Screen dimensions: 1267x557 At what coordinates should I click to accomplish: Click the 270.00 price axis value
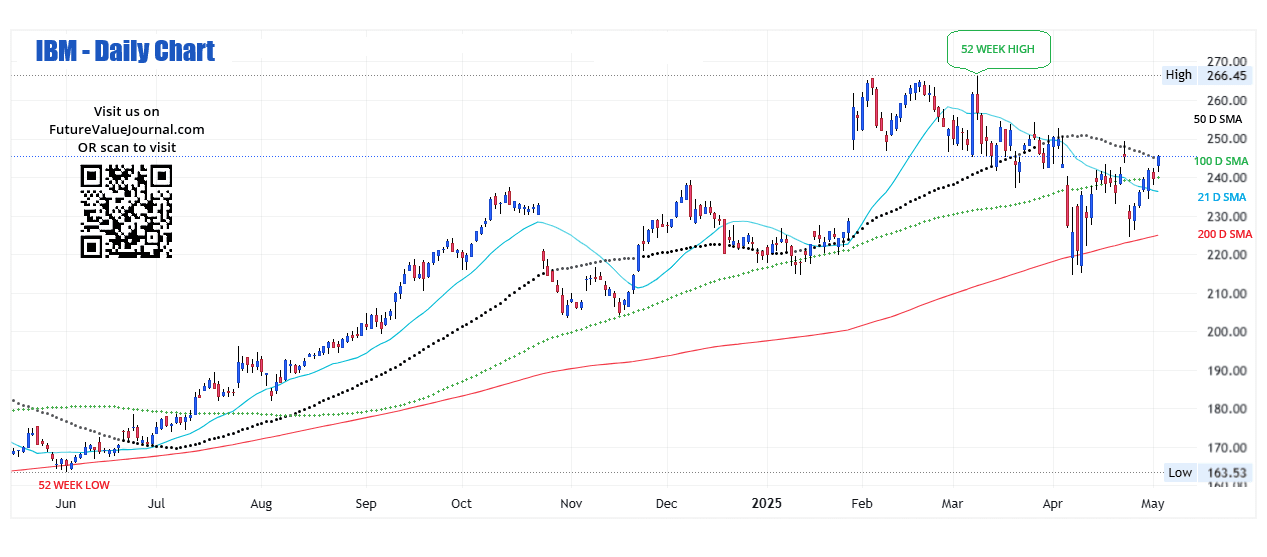tap(1227, 62)
